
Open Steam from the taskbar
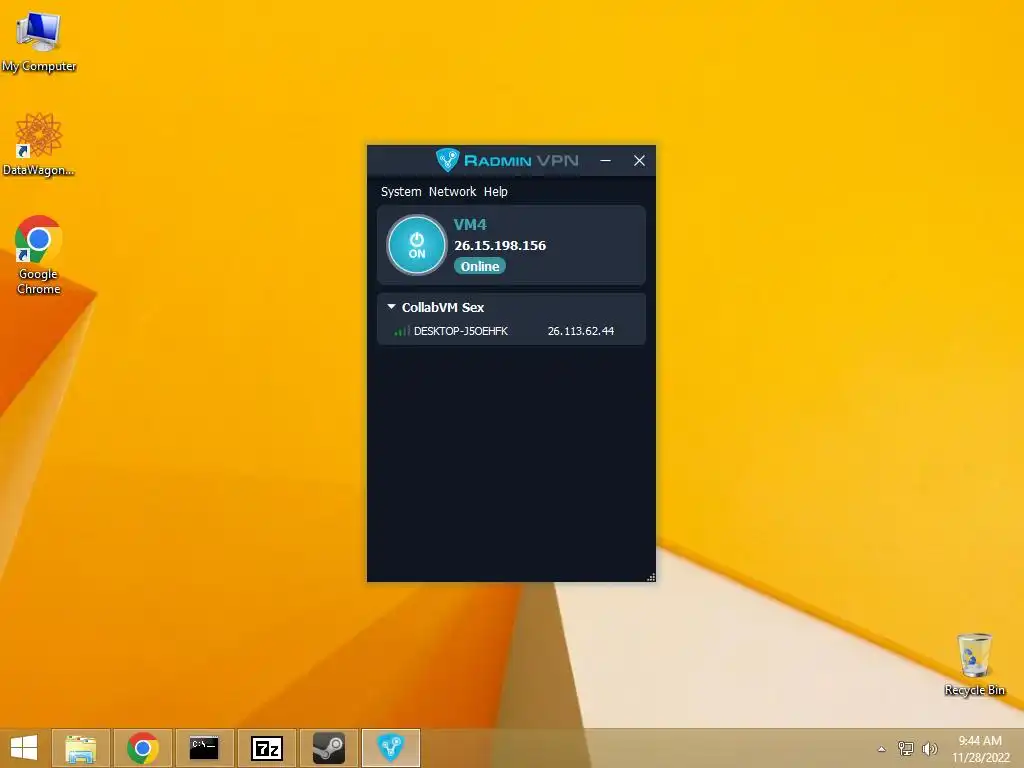pos(328,748)
